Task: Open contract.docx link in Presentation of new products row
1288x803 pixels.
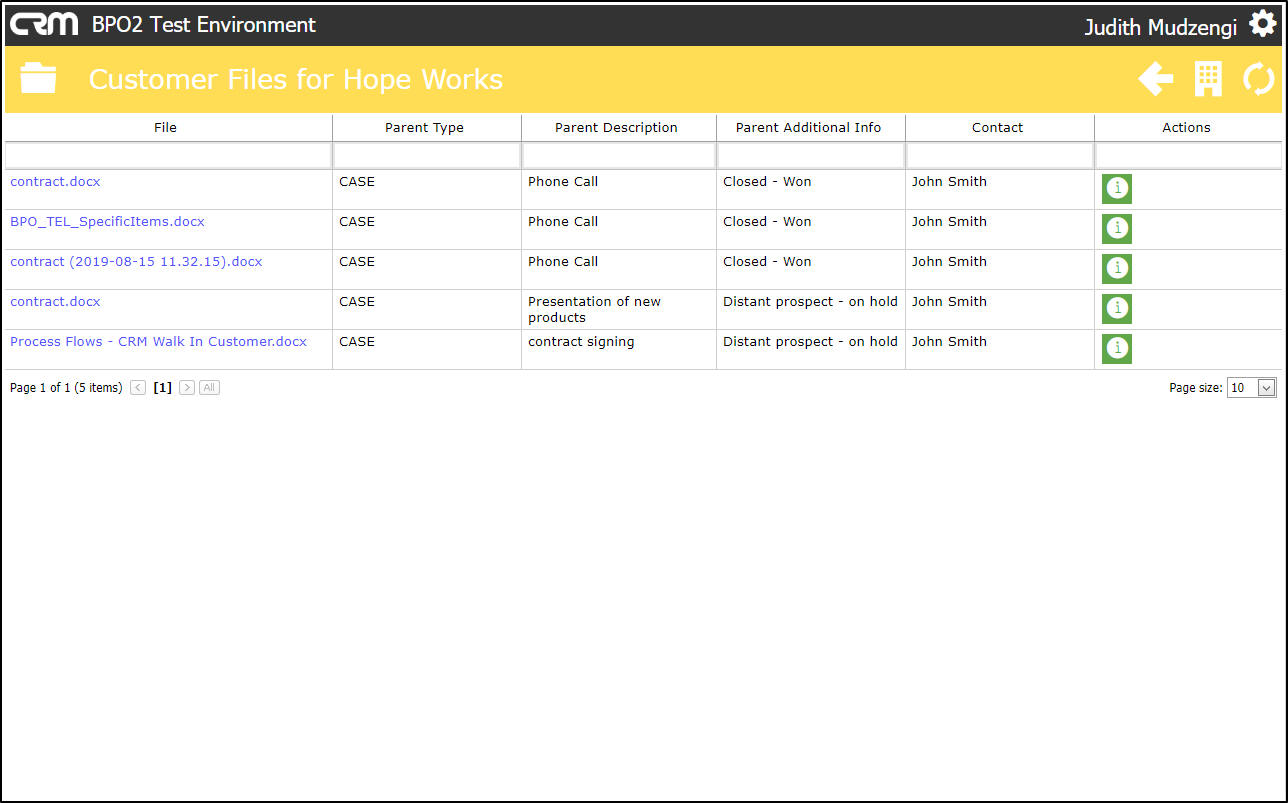Action: click(55, 302)
